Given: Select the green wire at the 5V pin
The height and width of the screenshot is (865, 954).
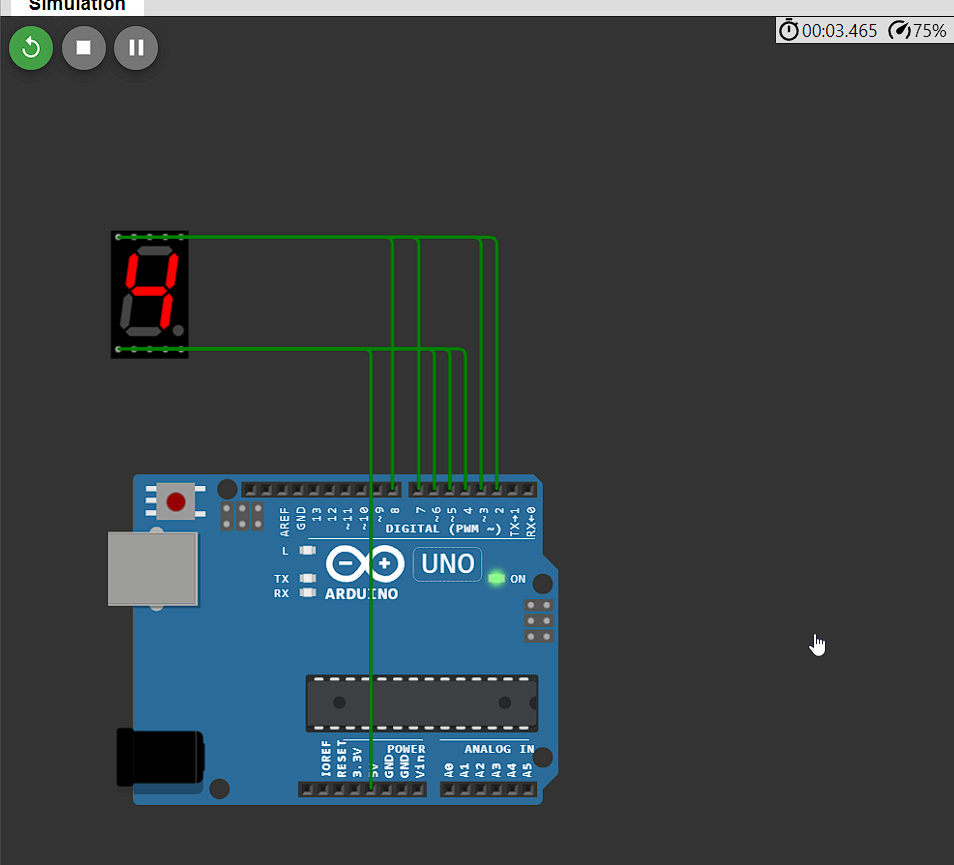Looking at the screenshot, I should tap(371, 650).
